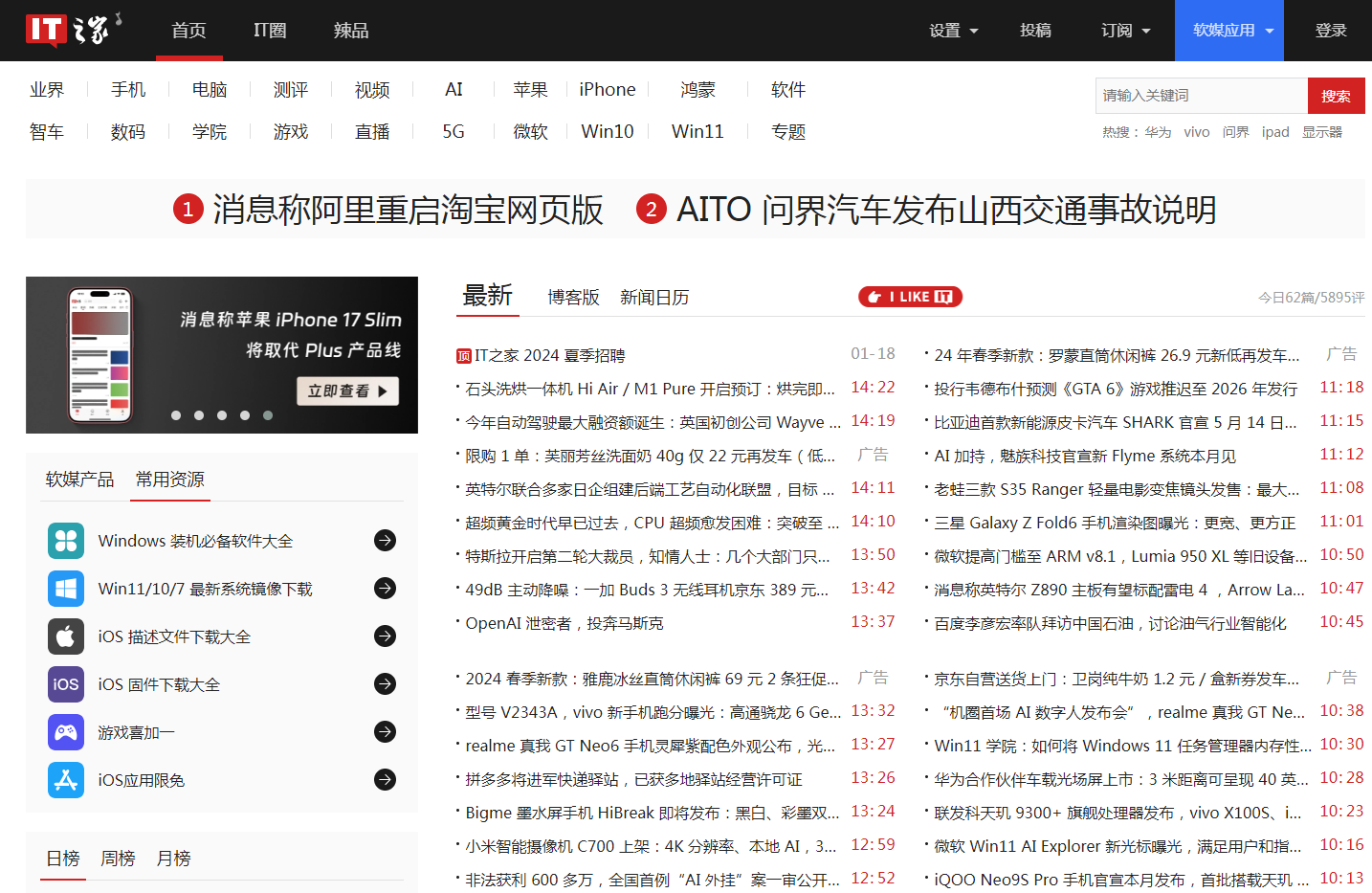Open headline 消息称阿里重启淘宝网页版
This screenshot has width=1372, height=893.
pos(408,210)
